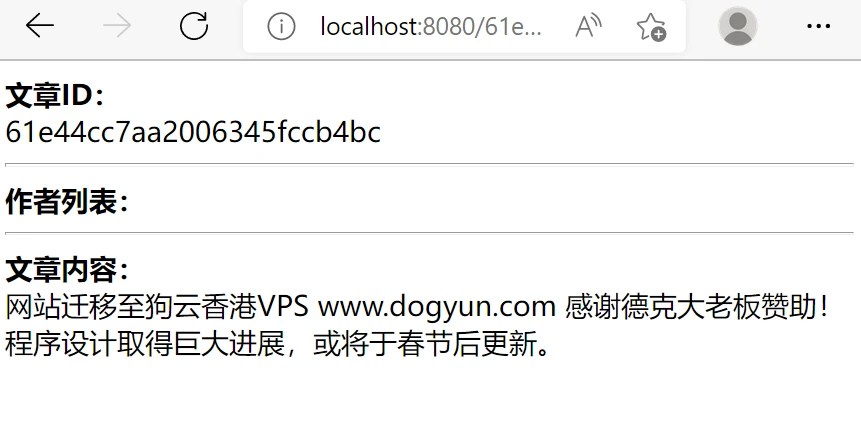
Task: Reload the page with the refresh icon
Action: click(x=194, y=26)
